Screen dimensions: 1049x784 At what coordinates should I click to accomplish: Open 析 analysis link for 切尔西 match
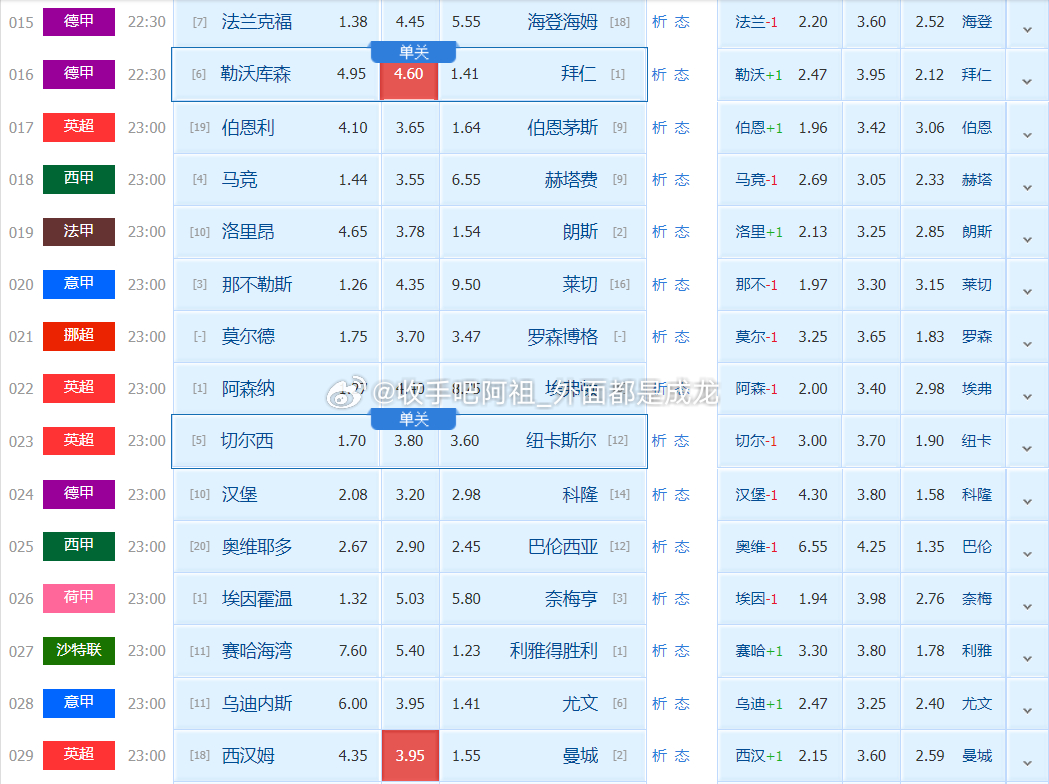click(660, 440)
